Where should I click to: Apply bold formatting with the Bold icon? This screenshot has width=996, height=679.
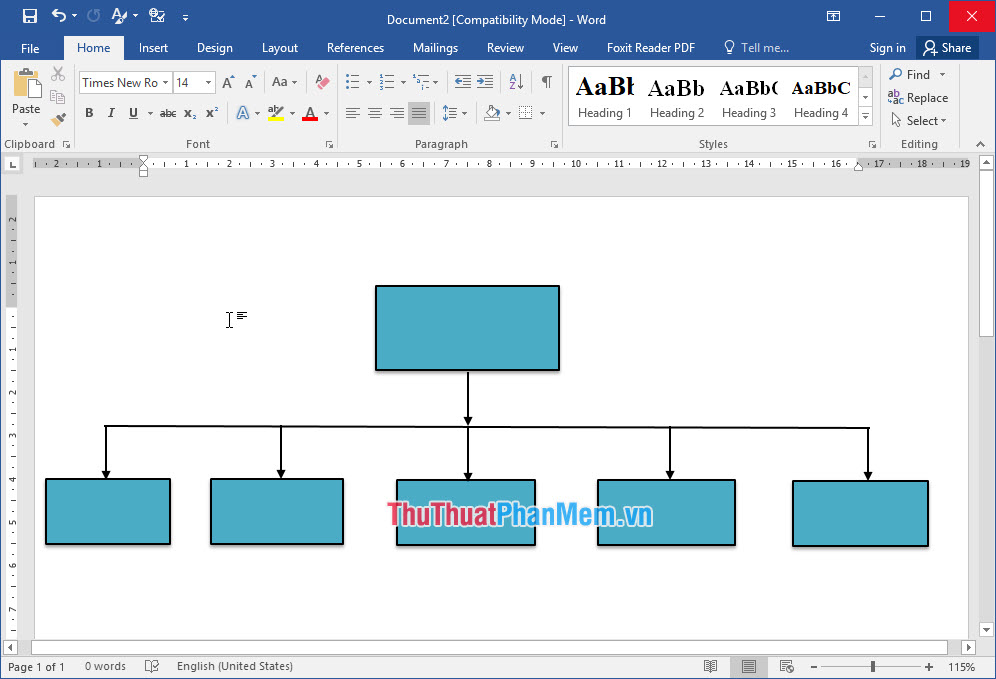[x=89, y=113]
